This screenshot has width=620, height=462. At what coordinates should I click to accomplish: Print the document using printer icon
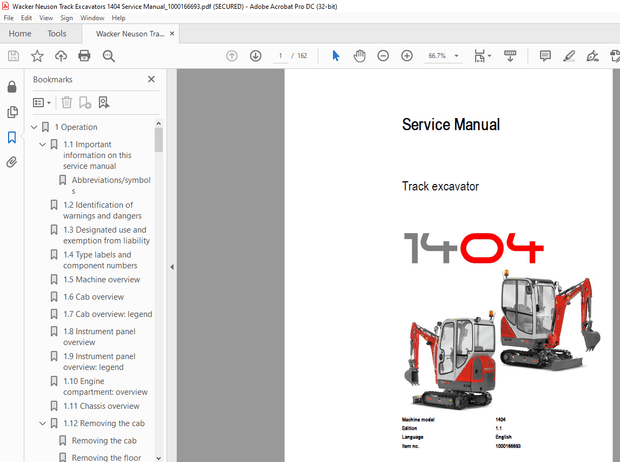pos(84,56)
